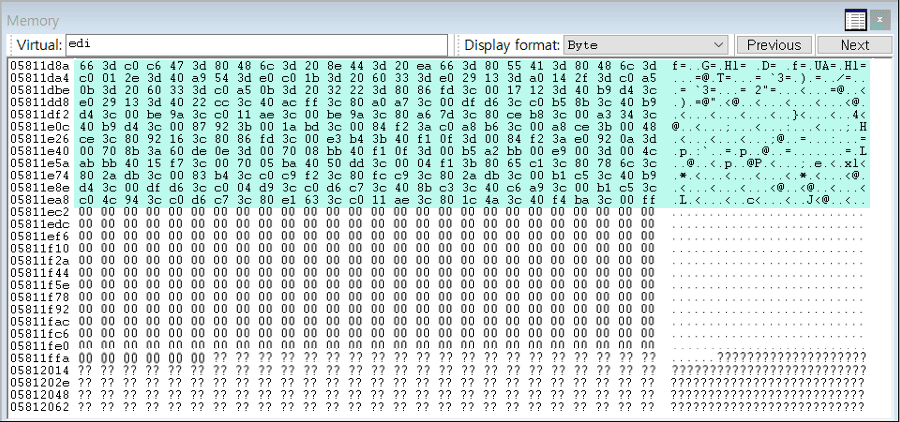
Task: Select address 05811dbe
Action: (40, 89)
